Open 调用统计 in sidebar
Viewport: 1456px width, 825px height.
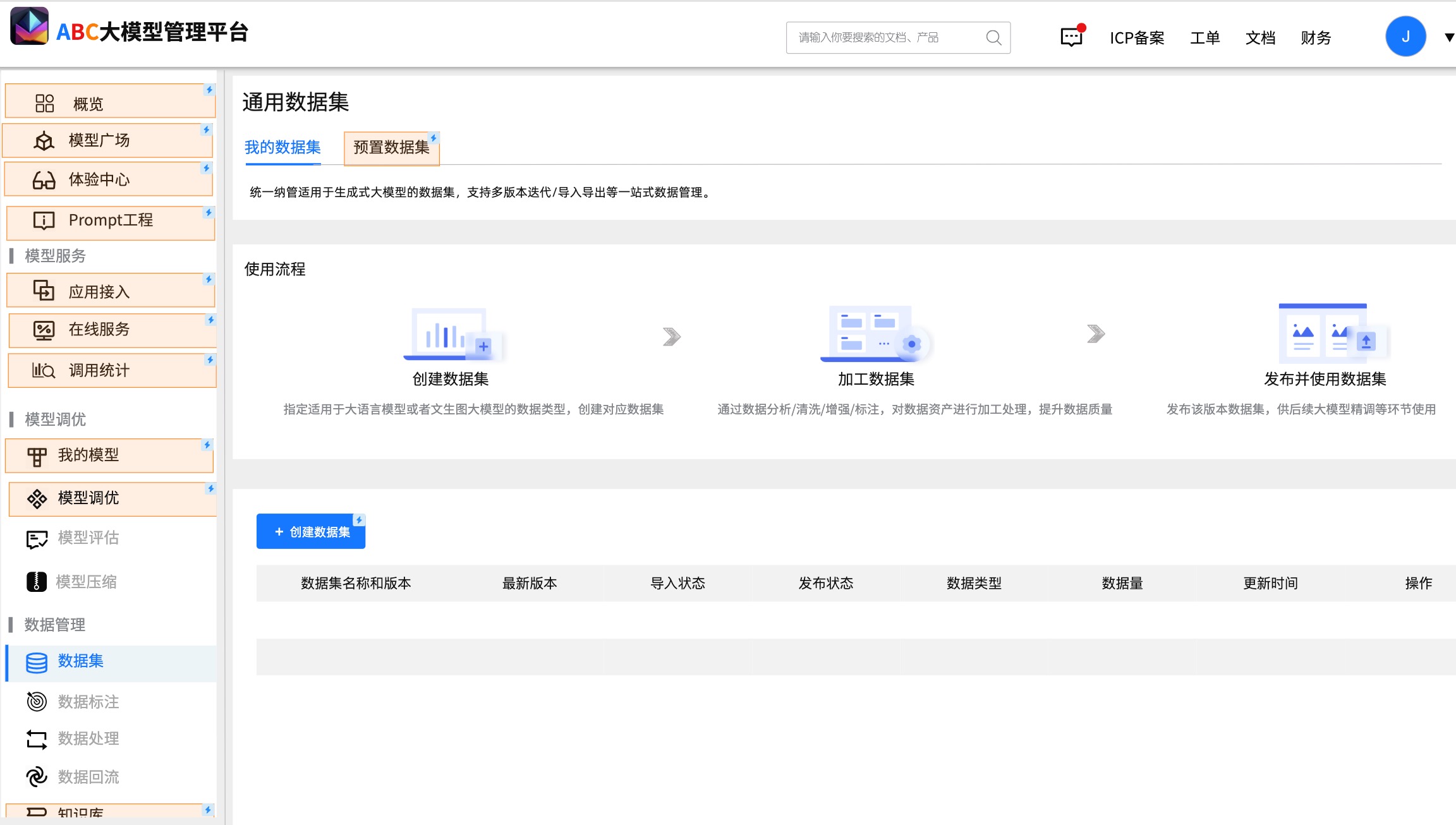tap(112, 371)
